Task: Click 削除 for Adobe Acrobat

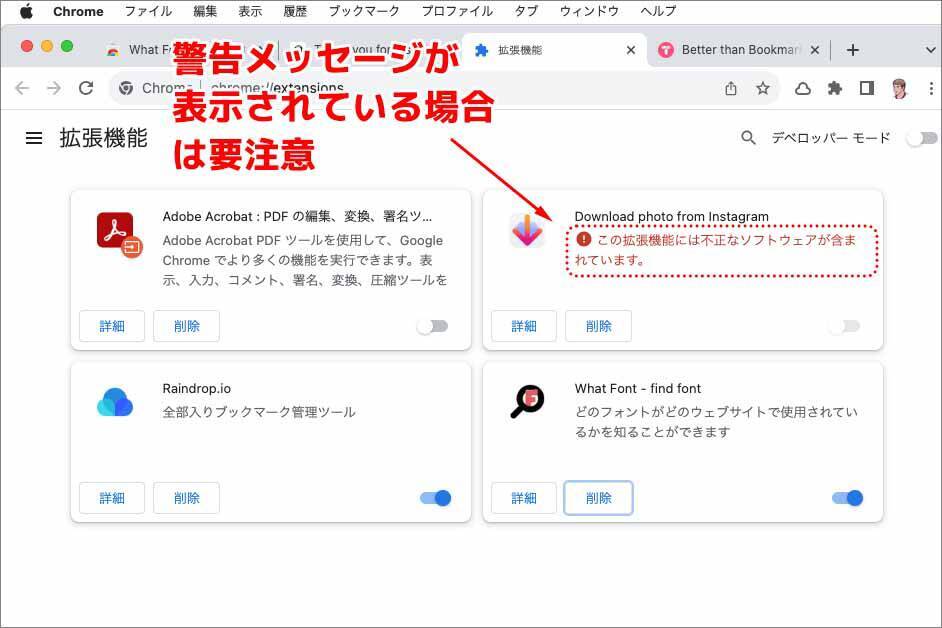Action: 186,326
